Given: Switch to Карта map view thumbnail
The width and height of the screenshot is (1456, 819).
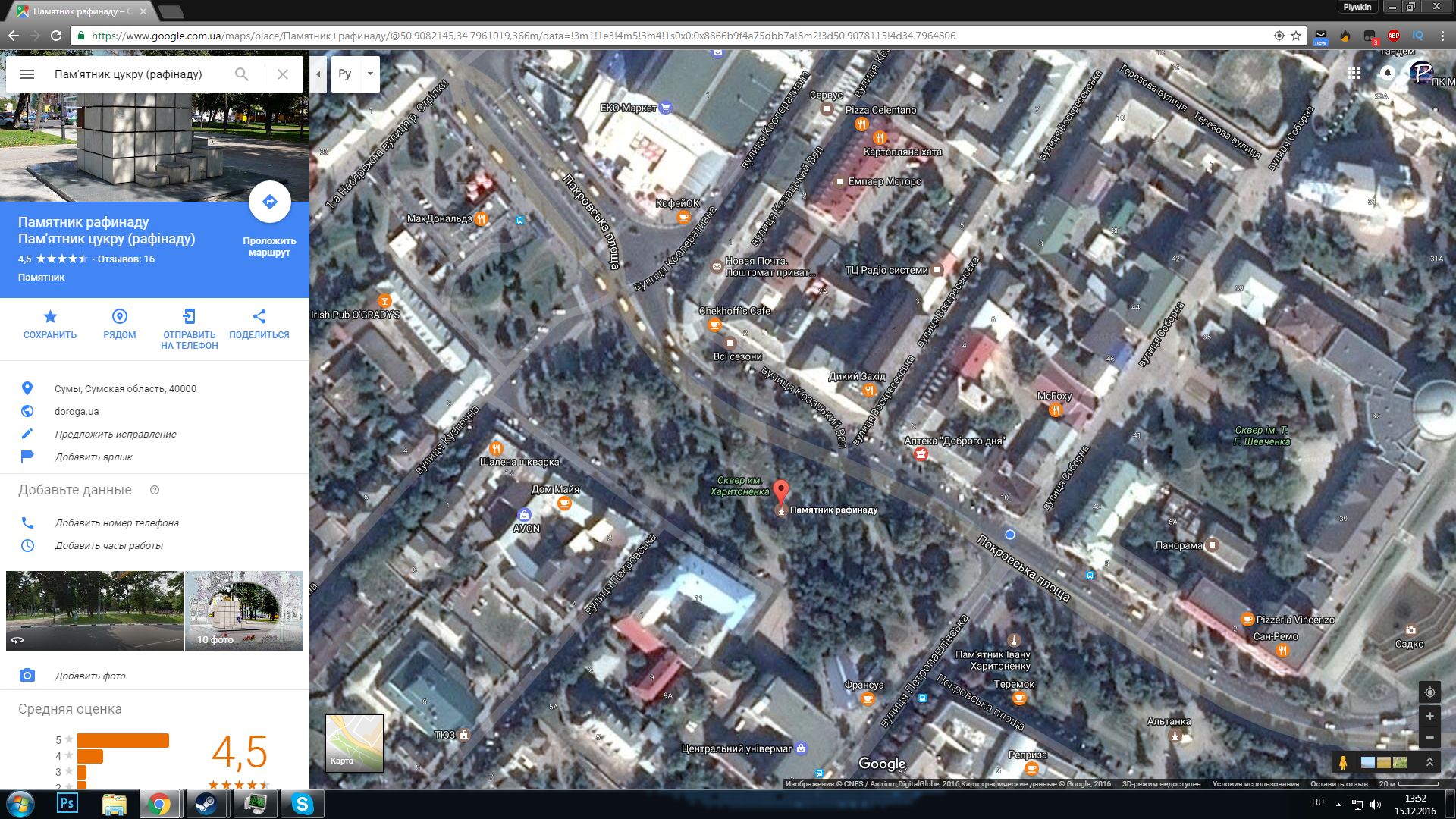Looking at the screenshot, I should tap(354, 743).
